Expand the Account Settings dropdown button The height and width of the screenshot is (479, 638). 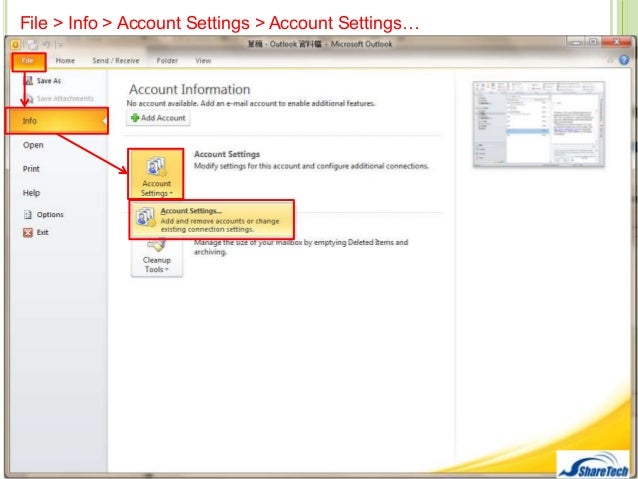(x=156, y=174)
